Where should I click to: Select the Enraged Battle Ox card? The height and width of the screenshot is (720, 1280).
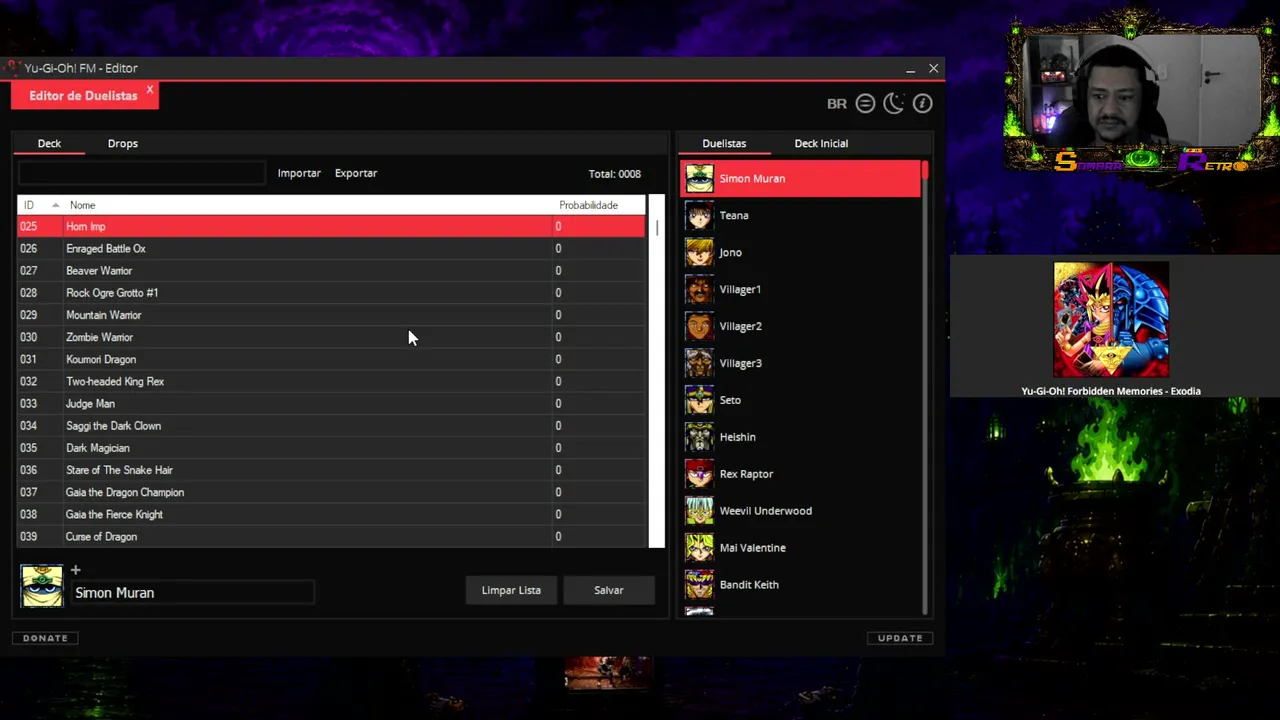click(331, 249)
